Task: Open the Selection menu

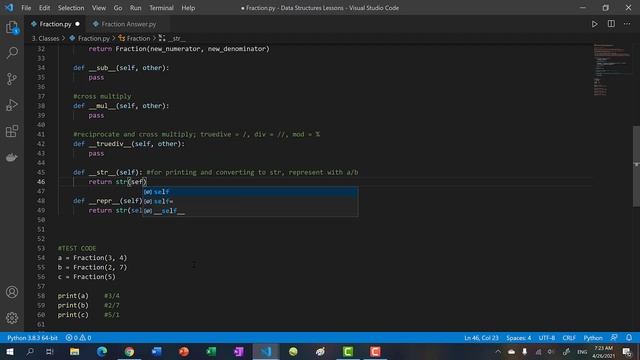Action: (x=71, y=8)
